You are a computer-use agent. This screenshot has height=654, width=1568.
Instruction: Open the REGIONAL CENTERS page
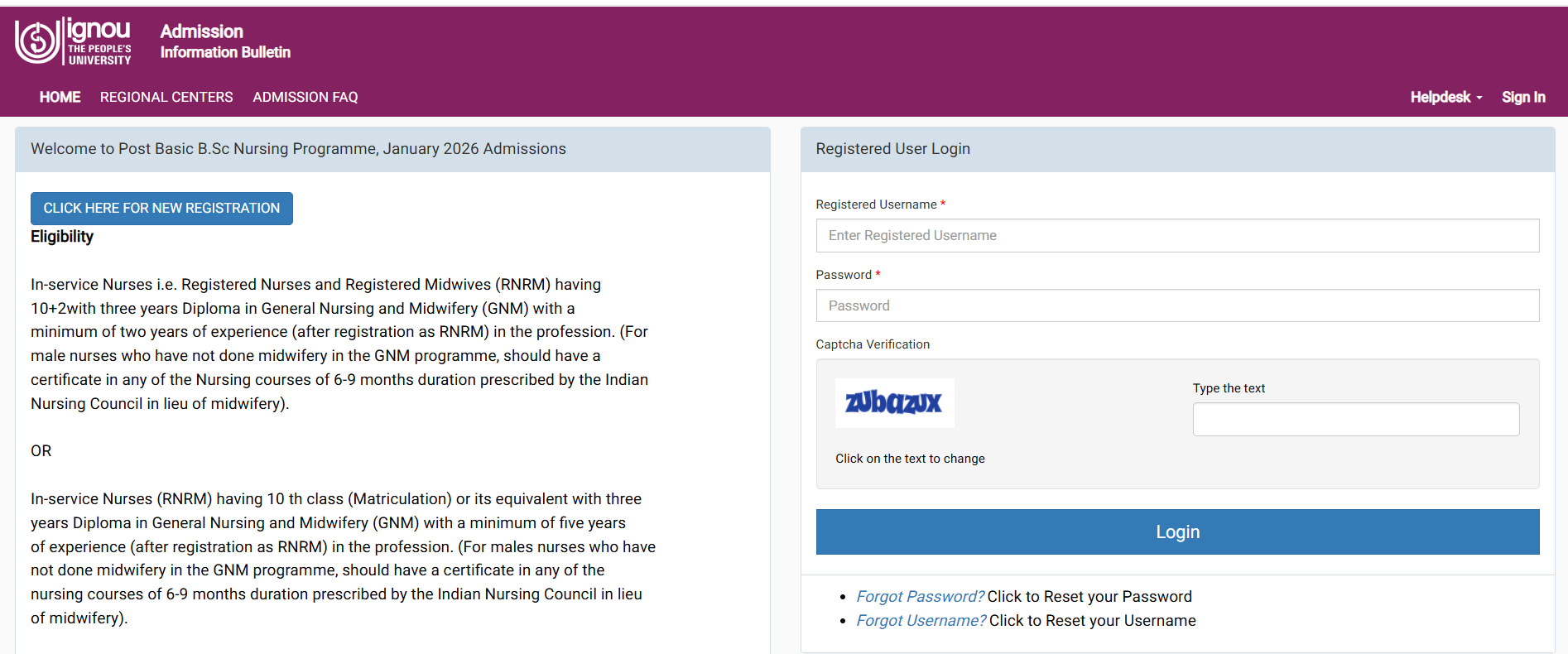166,97
